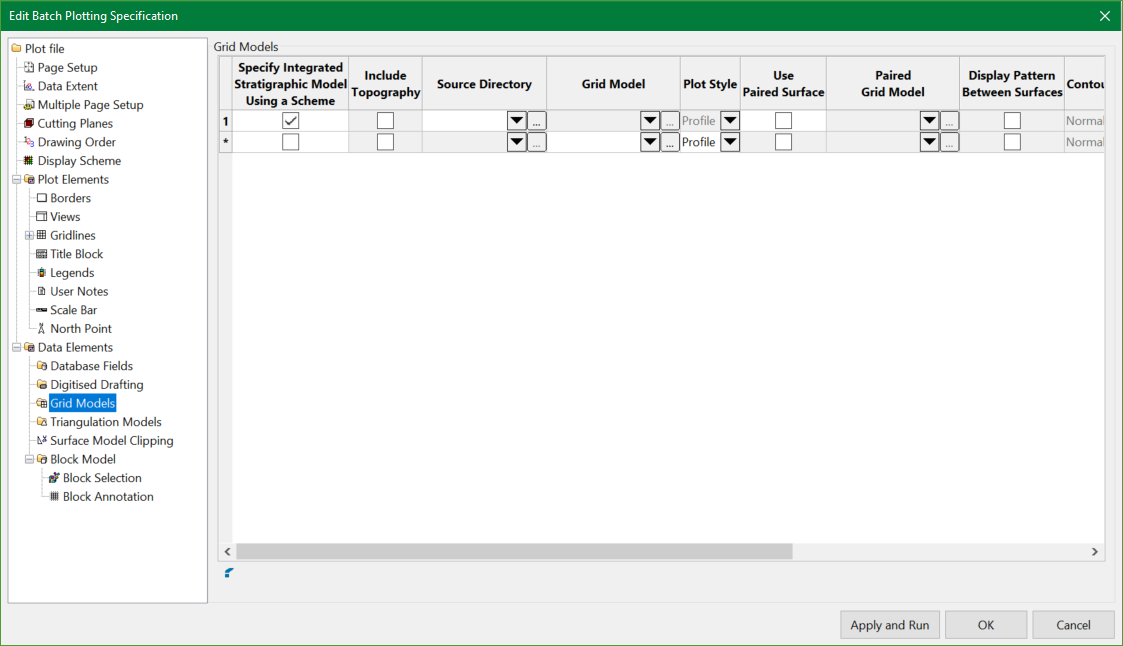Screen dimensions: 1123x646
Task: Click the Plot Elements folder icon
Action: click(29, 179)
